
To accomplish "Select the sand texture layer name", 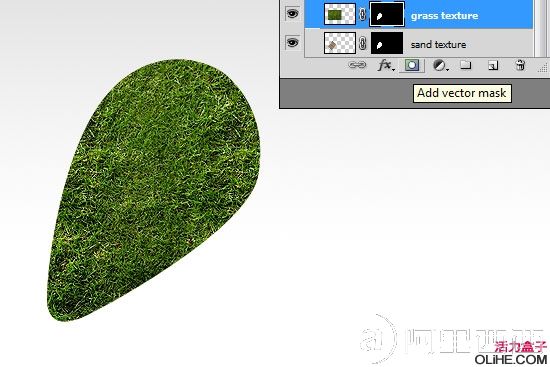I will coord(438,45).
